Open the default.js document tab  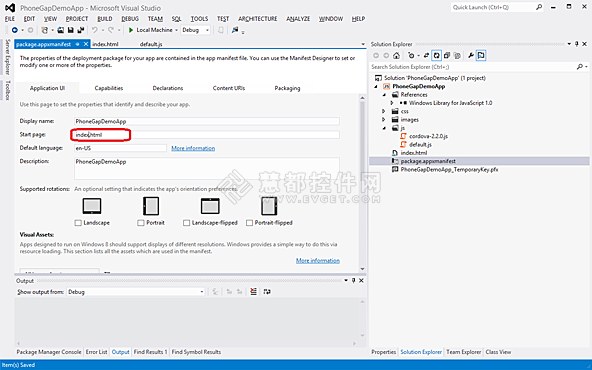pos(151,45)
